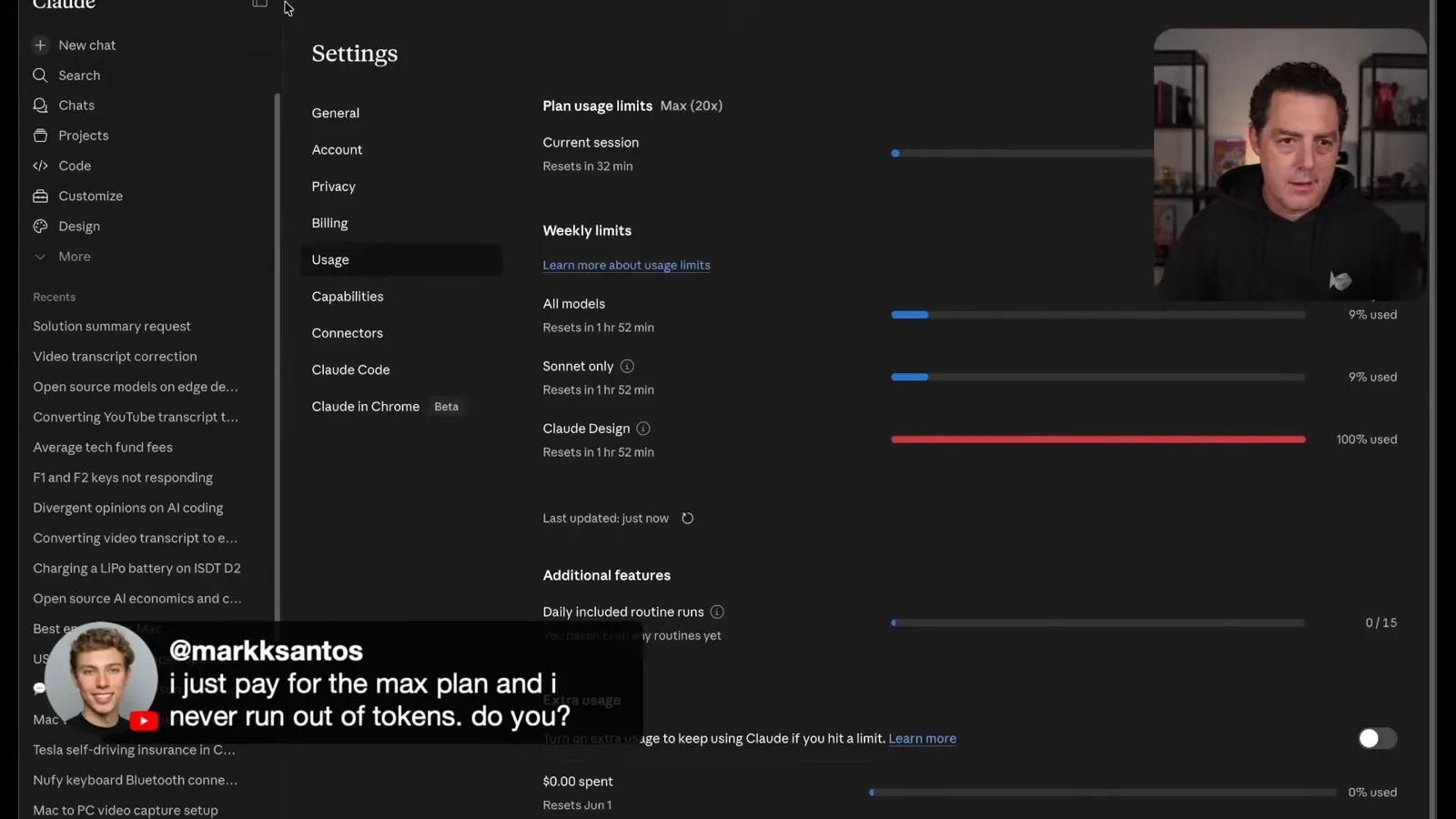Click the info icon beside Daily included routine runs
Image resolution: width=1456 pixels, height=819 pixels.
717,612
